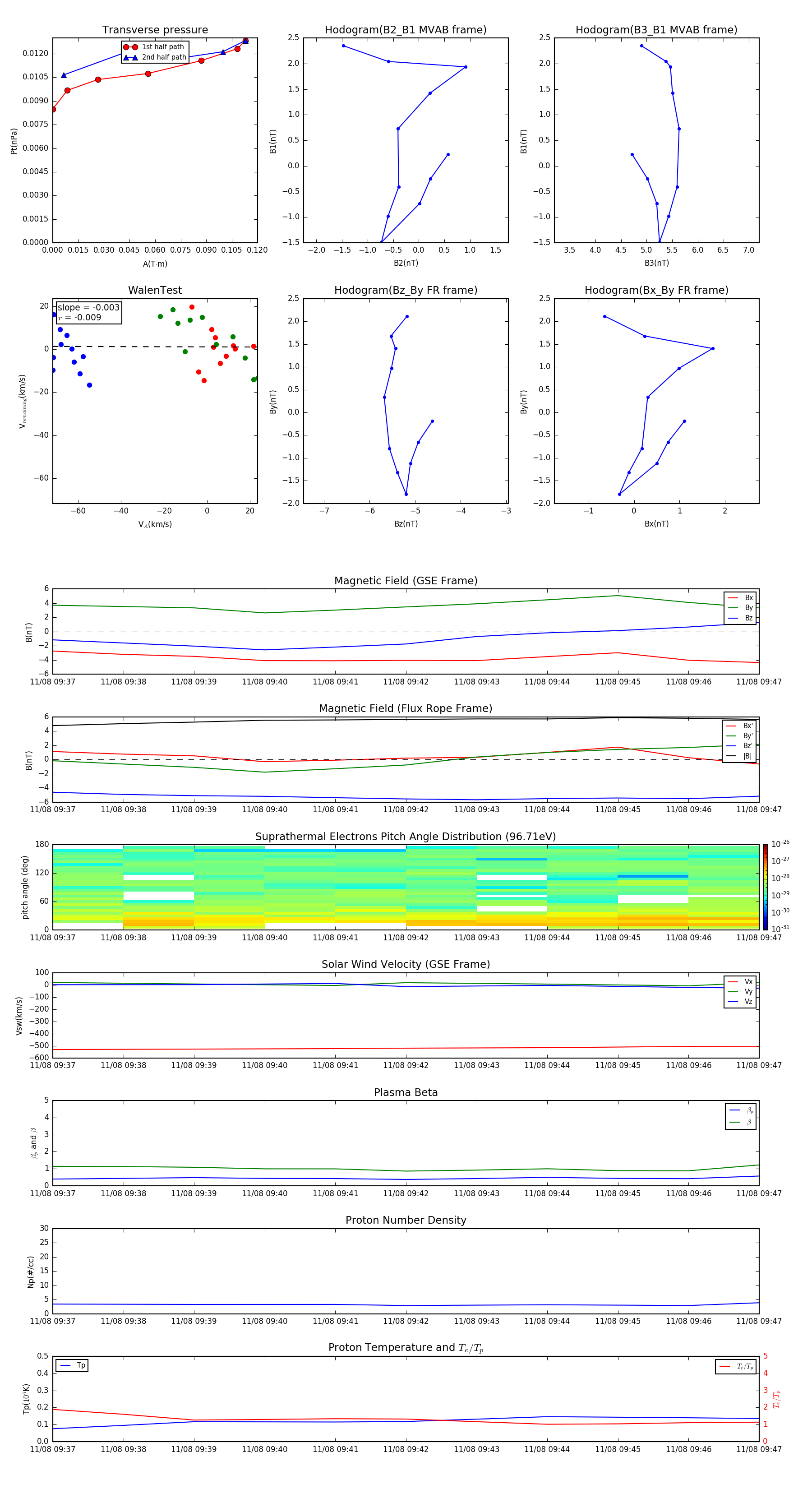
Task: Click the 'Transverse pressure' plot title
Action: click(x=155, y=30)
